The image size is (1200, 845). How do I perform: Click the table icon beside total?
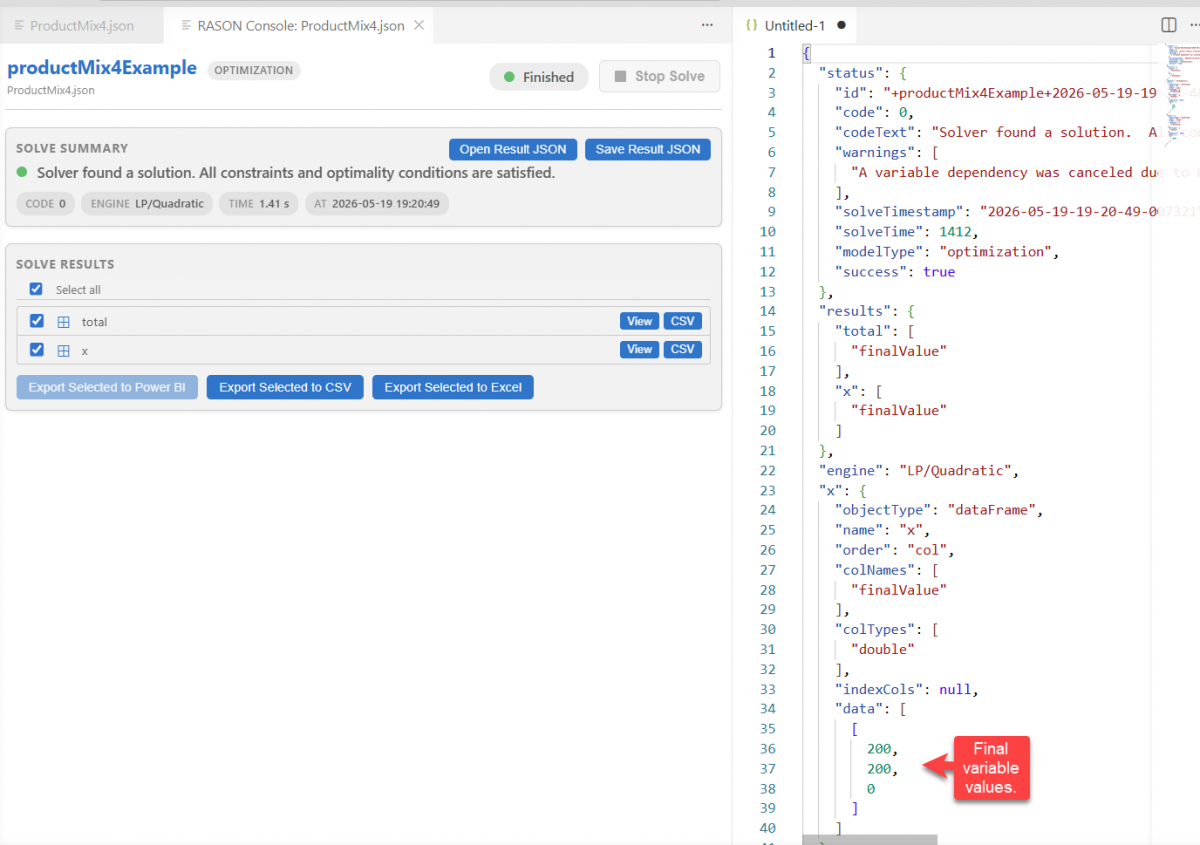click(x=63, y=322)
